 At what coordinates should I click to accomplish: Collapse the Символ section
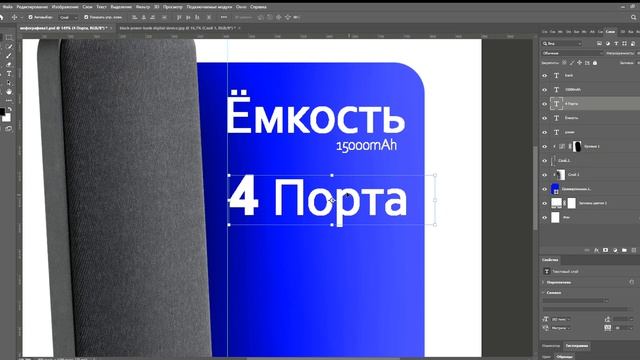tap(543, 293)
